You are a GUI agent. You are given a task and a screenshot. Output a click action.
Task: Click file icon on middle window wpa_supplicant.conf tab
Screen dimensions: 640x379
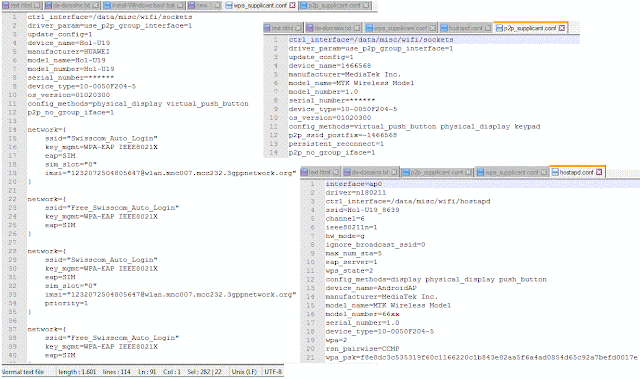point(369,28)
